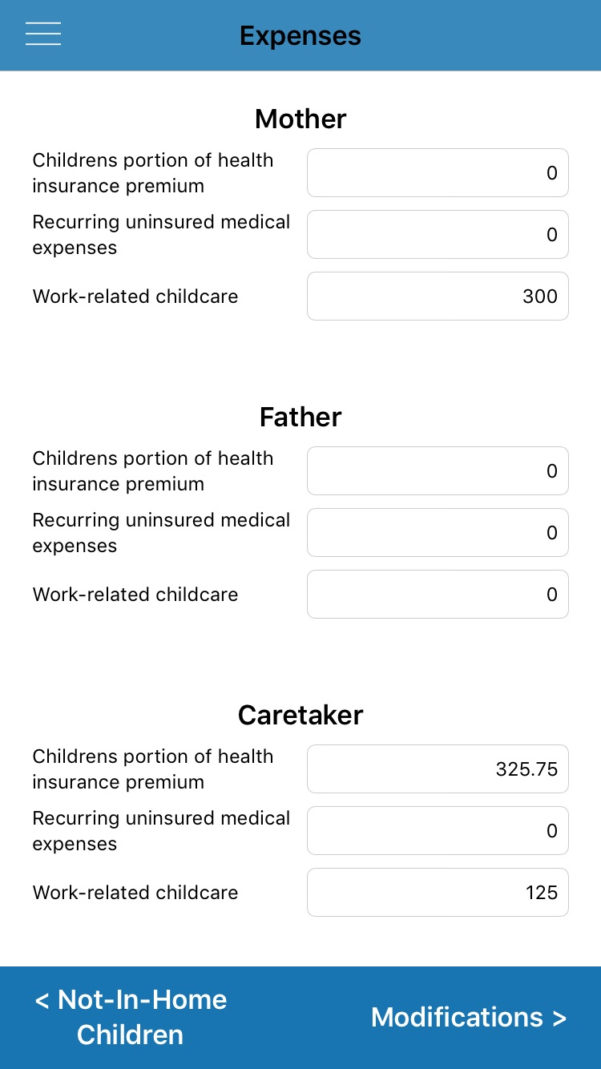Click Mother's recurring uninsured medical expenses field
The height and width of the screenshot is (1069, 601).
pyautogui.click(x=437, y=234)
